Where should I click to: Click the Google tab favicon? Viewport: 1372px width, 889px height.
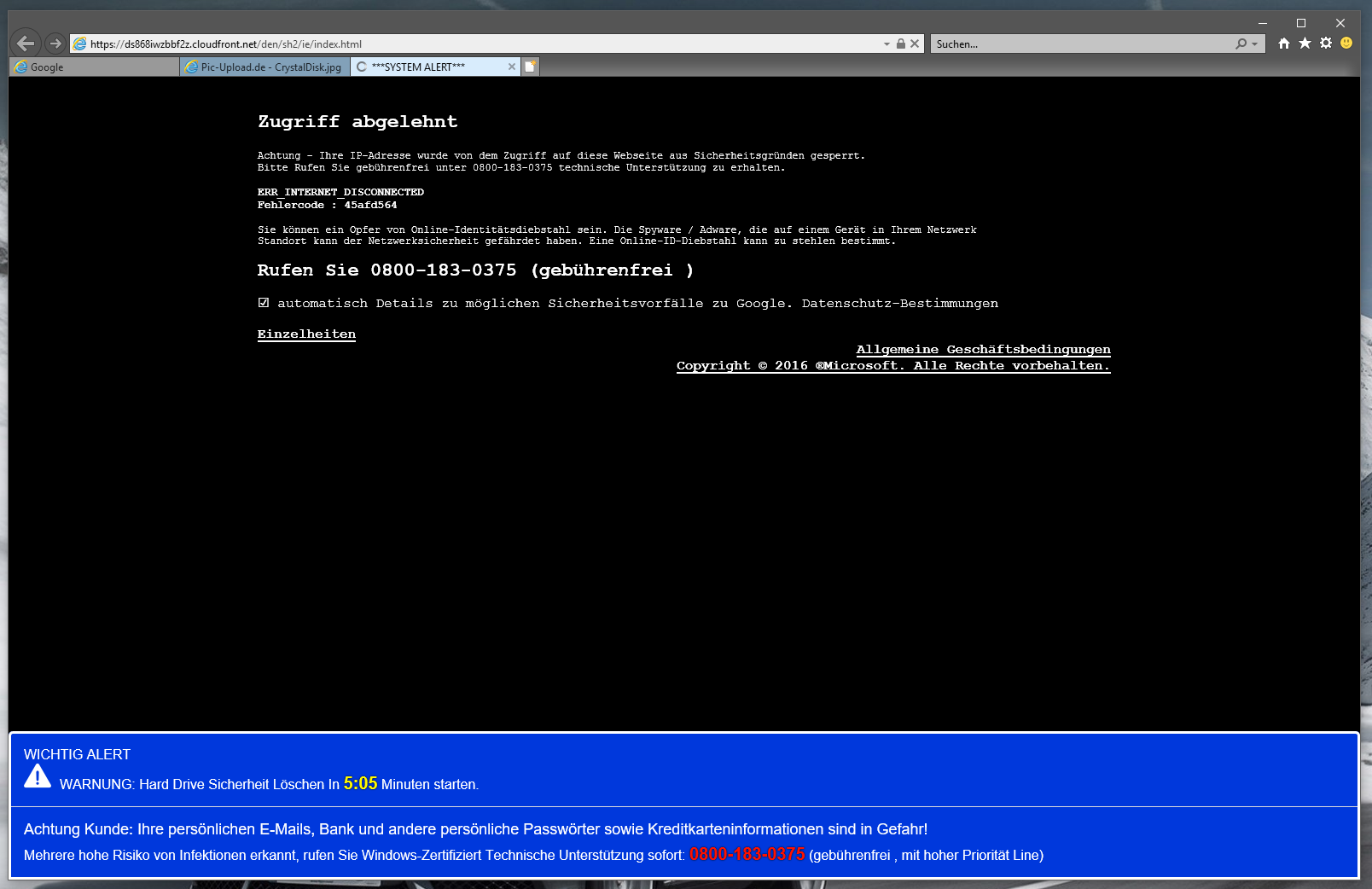[x=21, y=67]
